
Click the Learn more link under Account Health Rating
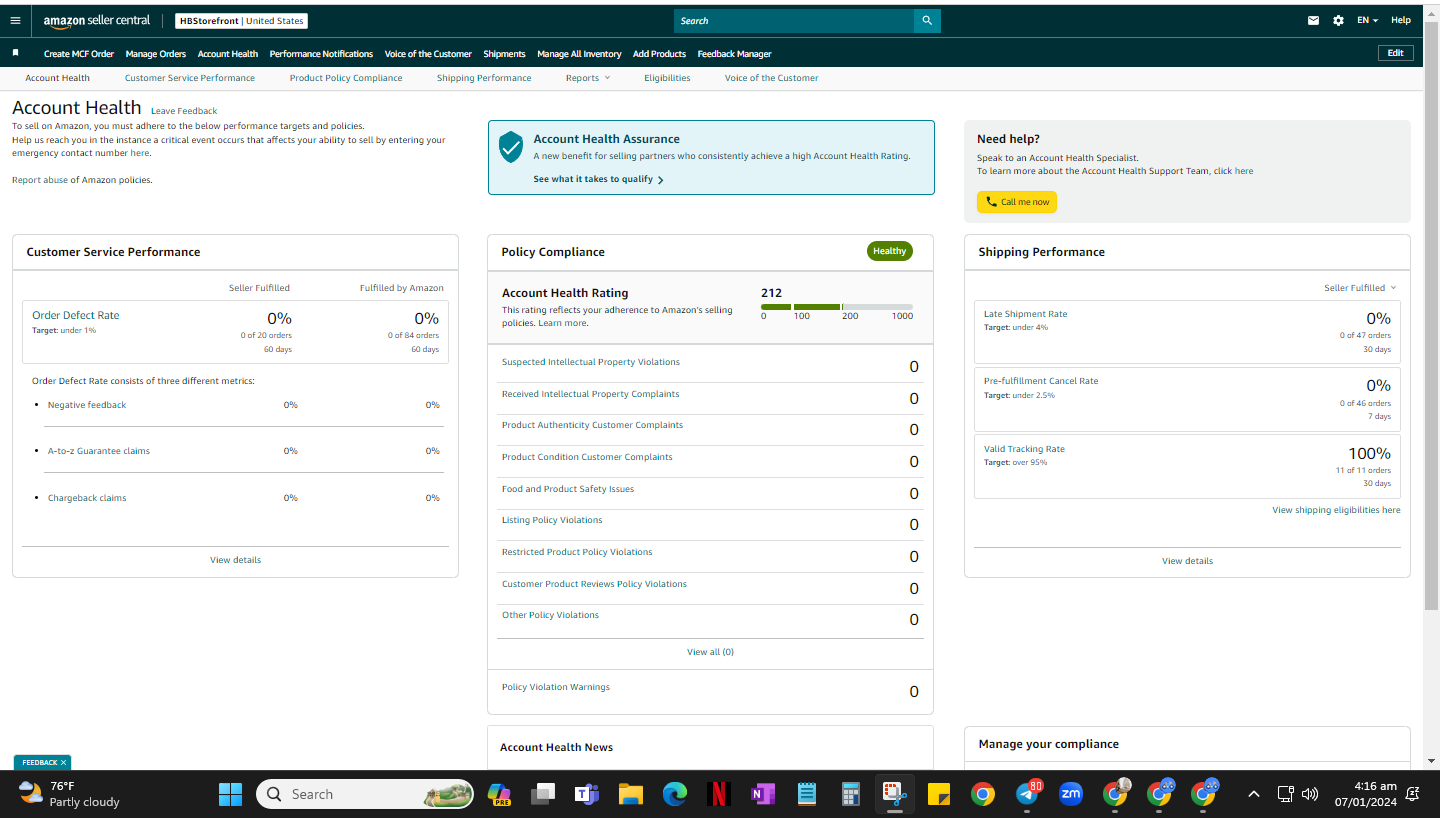(562, 323)
